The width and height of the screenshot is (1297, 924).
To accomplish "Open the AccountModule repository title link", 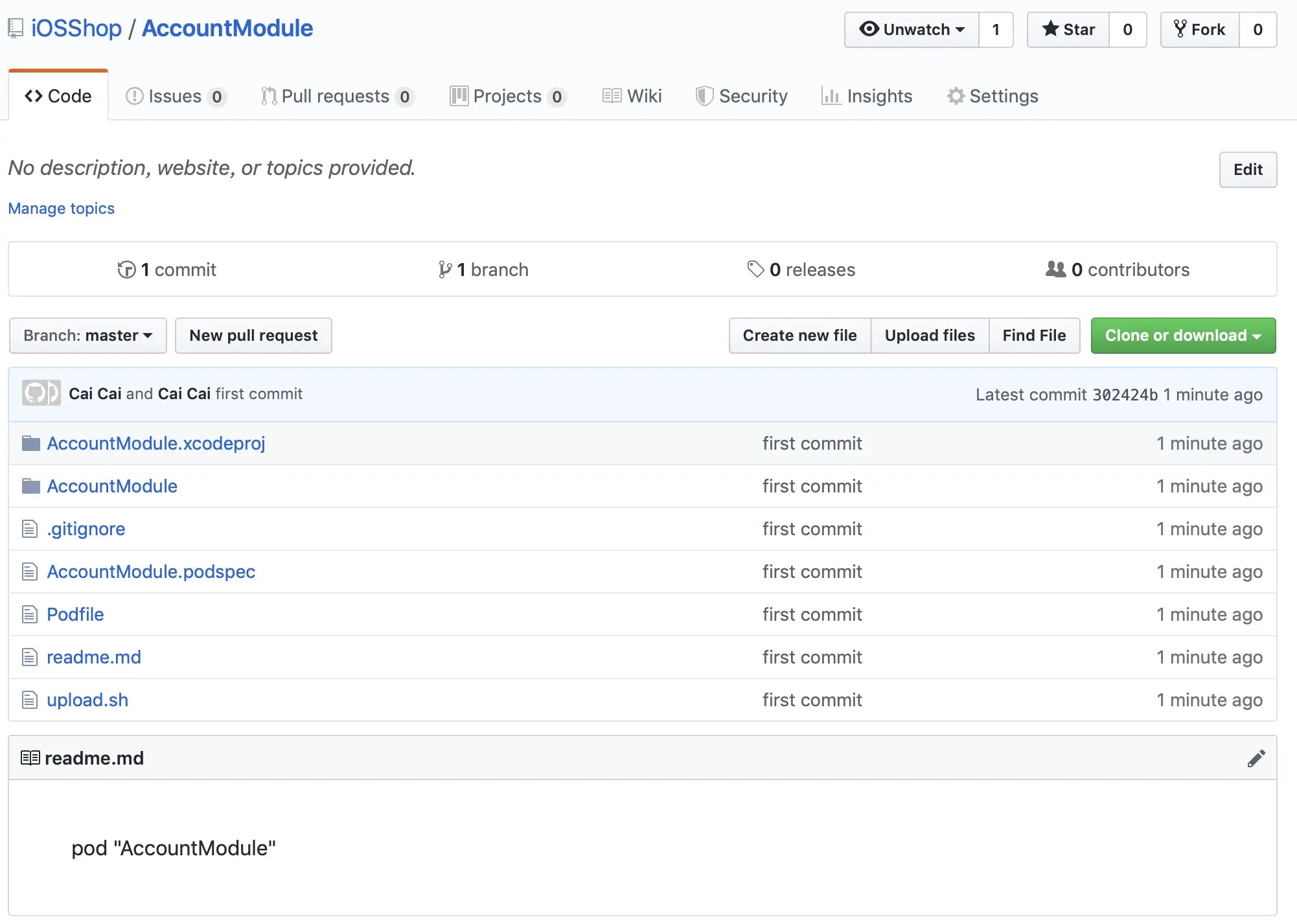I will [227, 29].
